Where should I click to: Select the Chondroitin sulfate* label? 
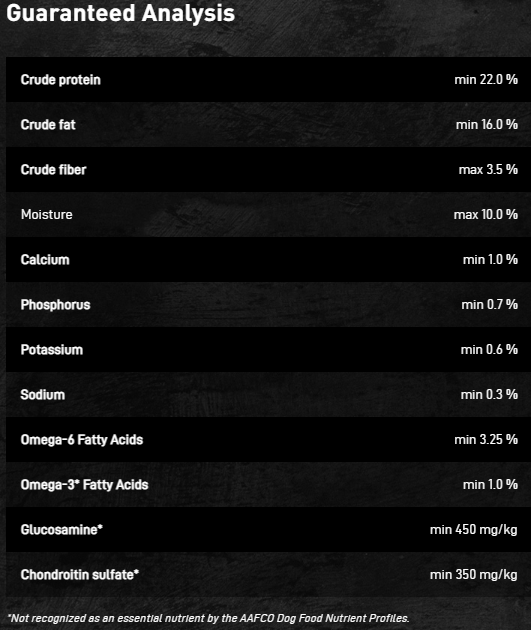tap(80, 575)
